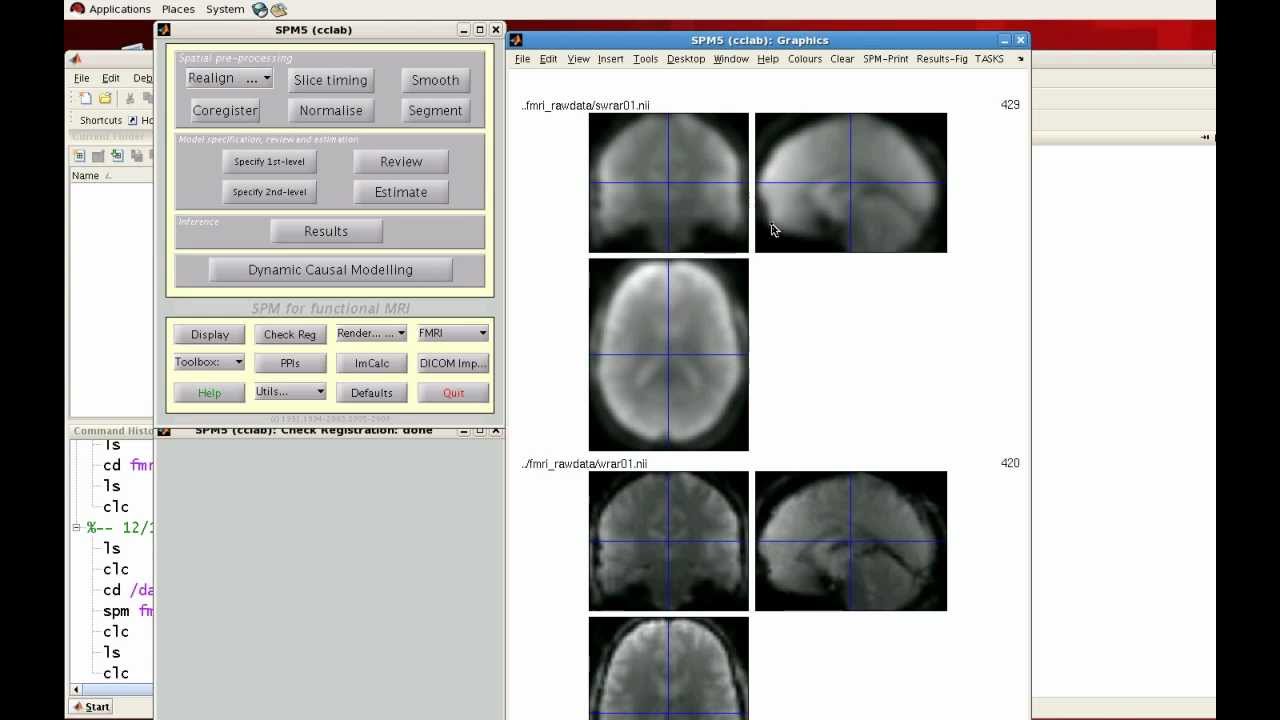1280x720 pixels.
Task: Open SPM-Print menu
Action: click(885, 59)
